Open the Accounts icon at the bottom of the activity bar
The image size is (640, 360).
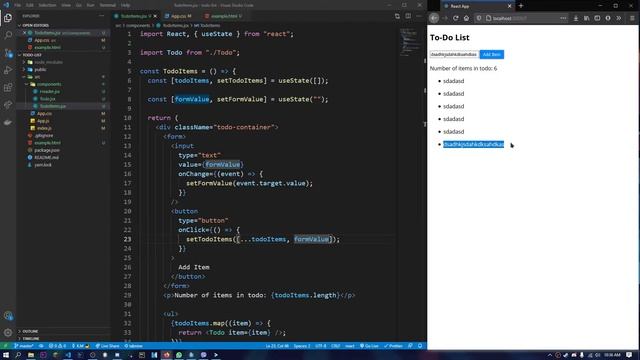8,316
